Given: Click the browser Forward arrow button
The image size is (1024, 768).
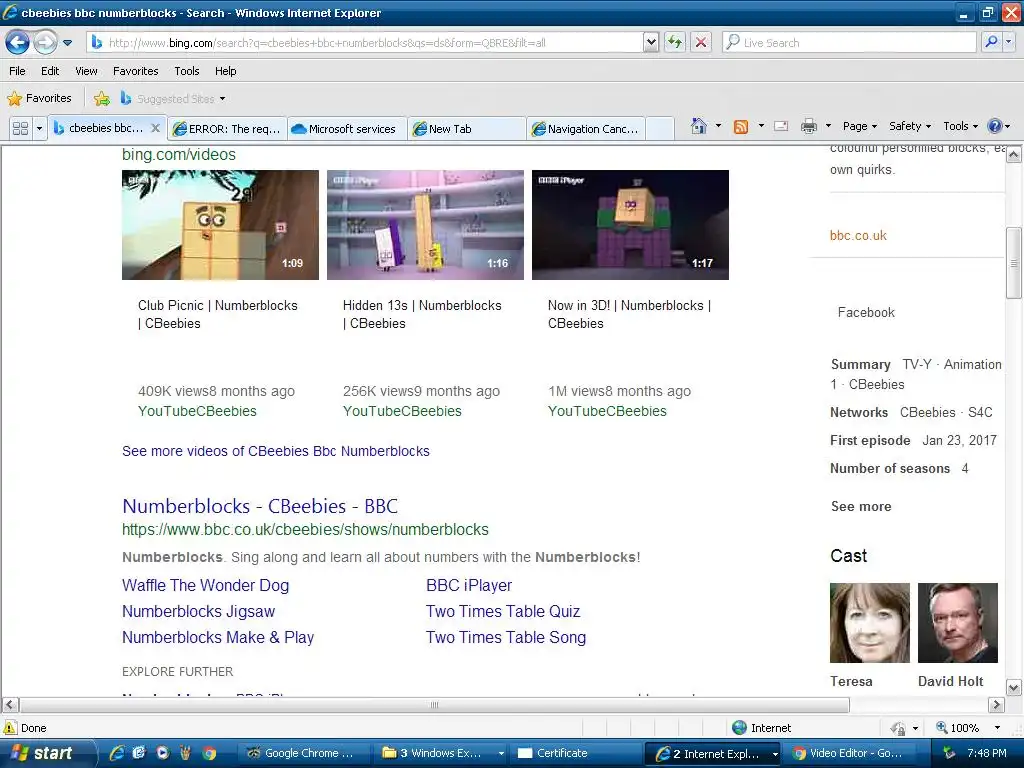Looking at the screenshot, I should [45, 42].
